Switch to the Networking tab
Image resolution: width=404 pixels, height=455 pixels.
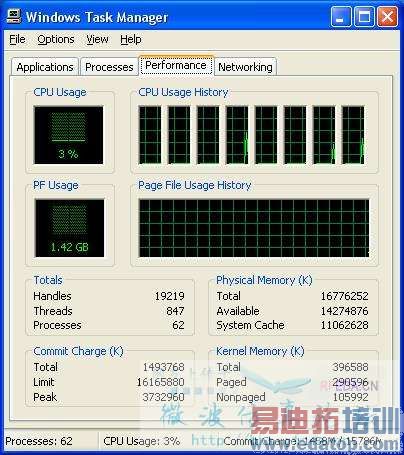pos(245,67)
